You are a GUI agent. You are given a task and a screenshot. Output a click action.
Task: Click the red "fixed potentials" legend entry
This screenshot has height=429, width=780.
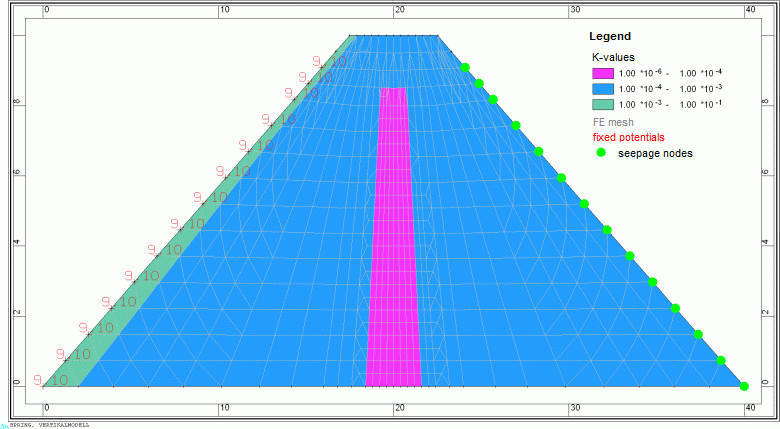[x=628, y=137]
